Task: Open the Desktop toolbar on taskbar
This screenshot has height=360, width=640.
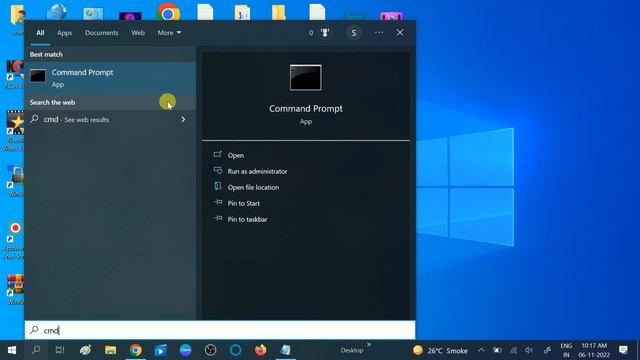Action: tap(352, 351)
